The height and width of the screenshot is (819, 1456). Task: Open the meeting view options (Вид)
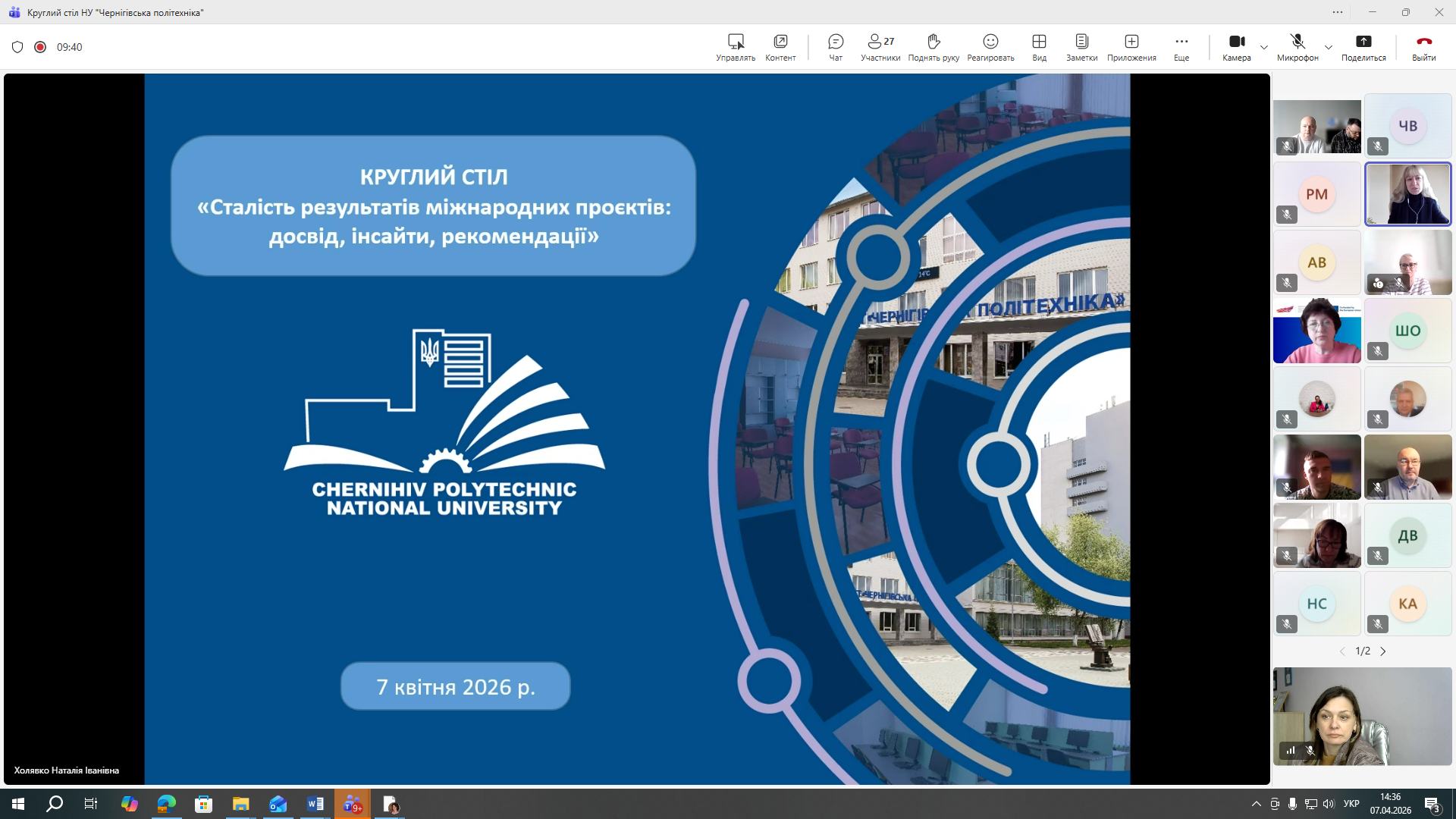[x=1039, y=45]
